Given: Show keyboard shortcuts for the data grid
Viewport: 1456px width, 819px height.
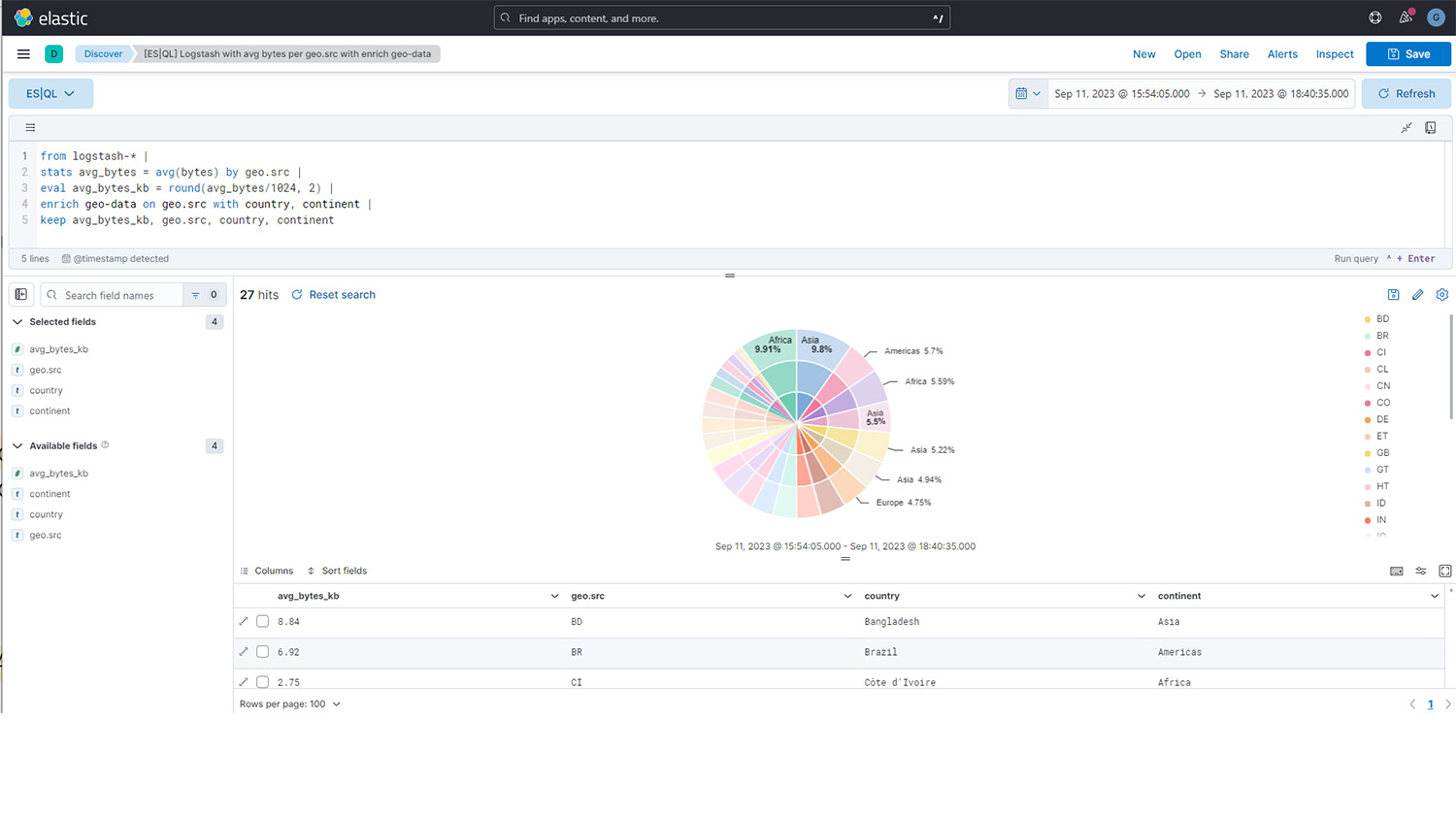Looking at the screenshot, I should coord(1397,572).
